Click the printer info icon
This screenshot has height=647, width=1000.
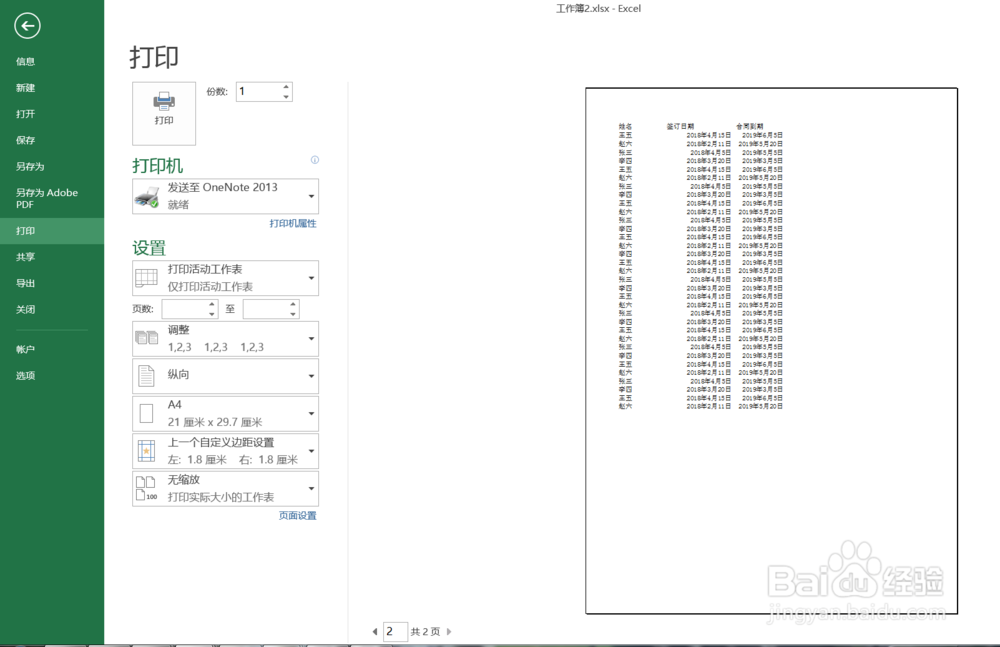(x=314, y=160)
